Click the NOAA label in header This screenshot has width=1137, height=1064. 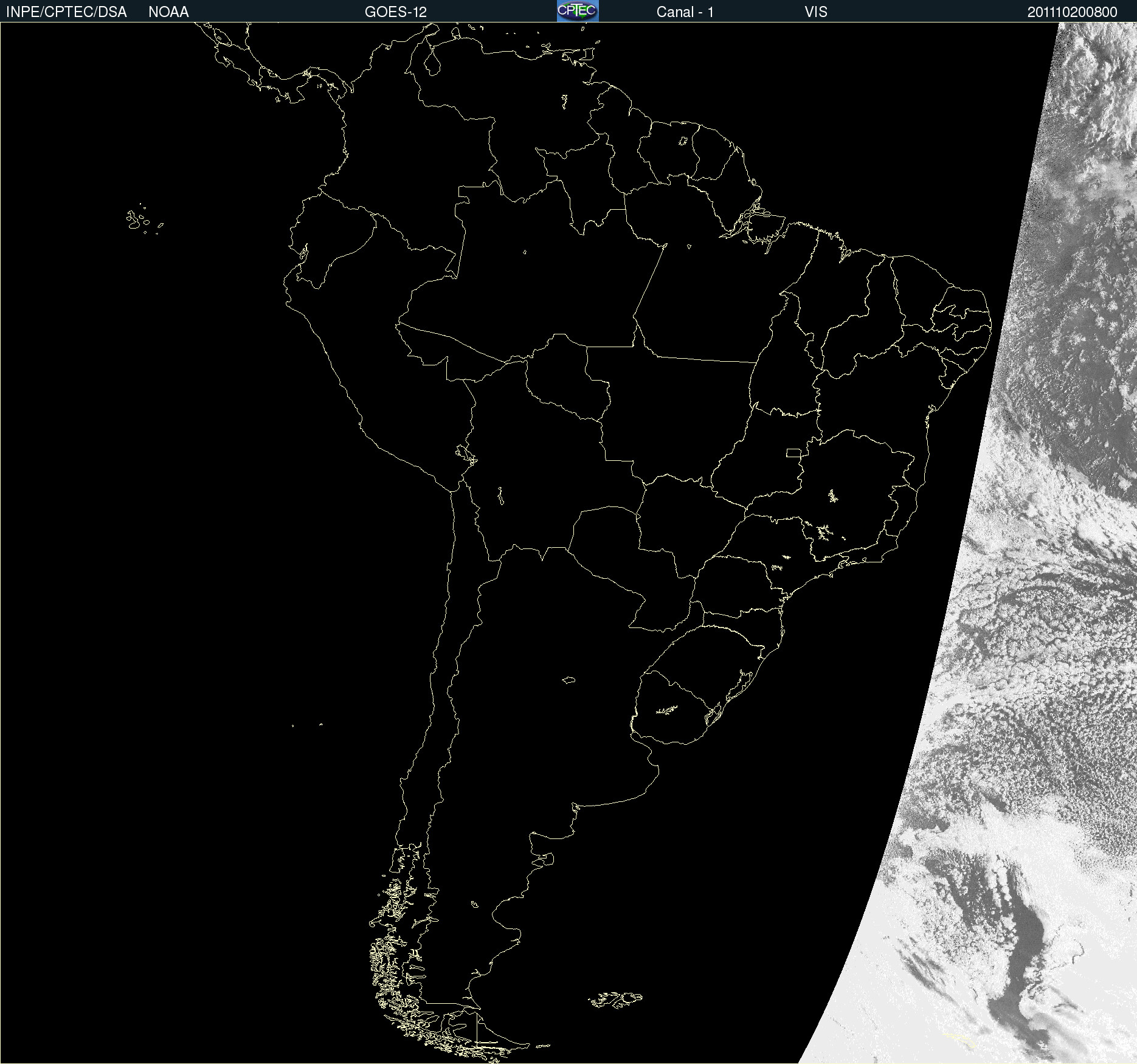(x=168, y=12)
